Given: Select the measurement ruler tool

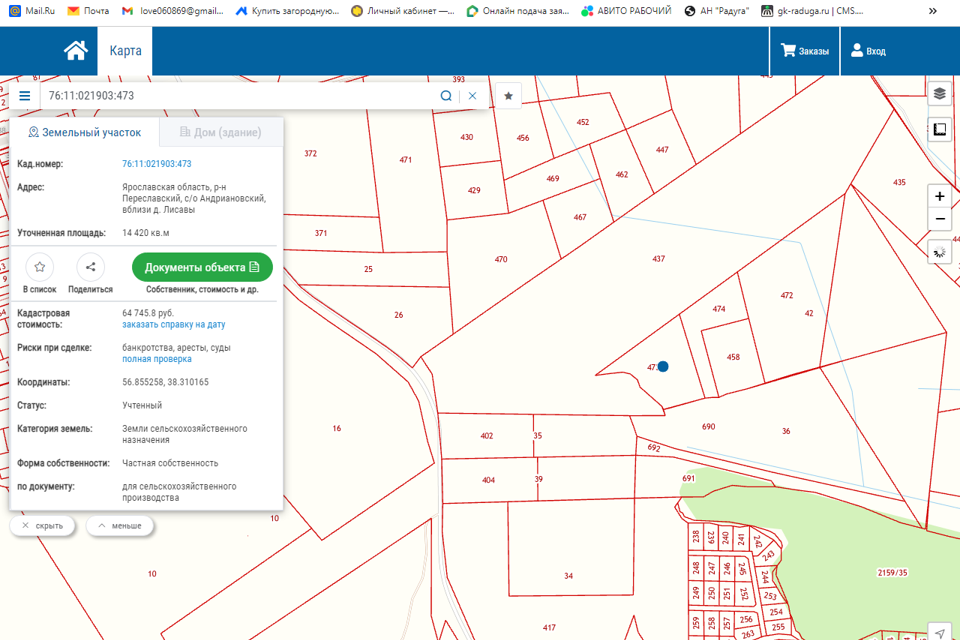Looking at the screenshot, I should pyautogui.click(x=939, y=131).
